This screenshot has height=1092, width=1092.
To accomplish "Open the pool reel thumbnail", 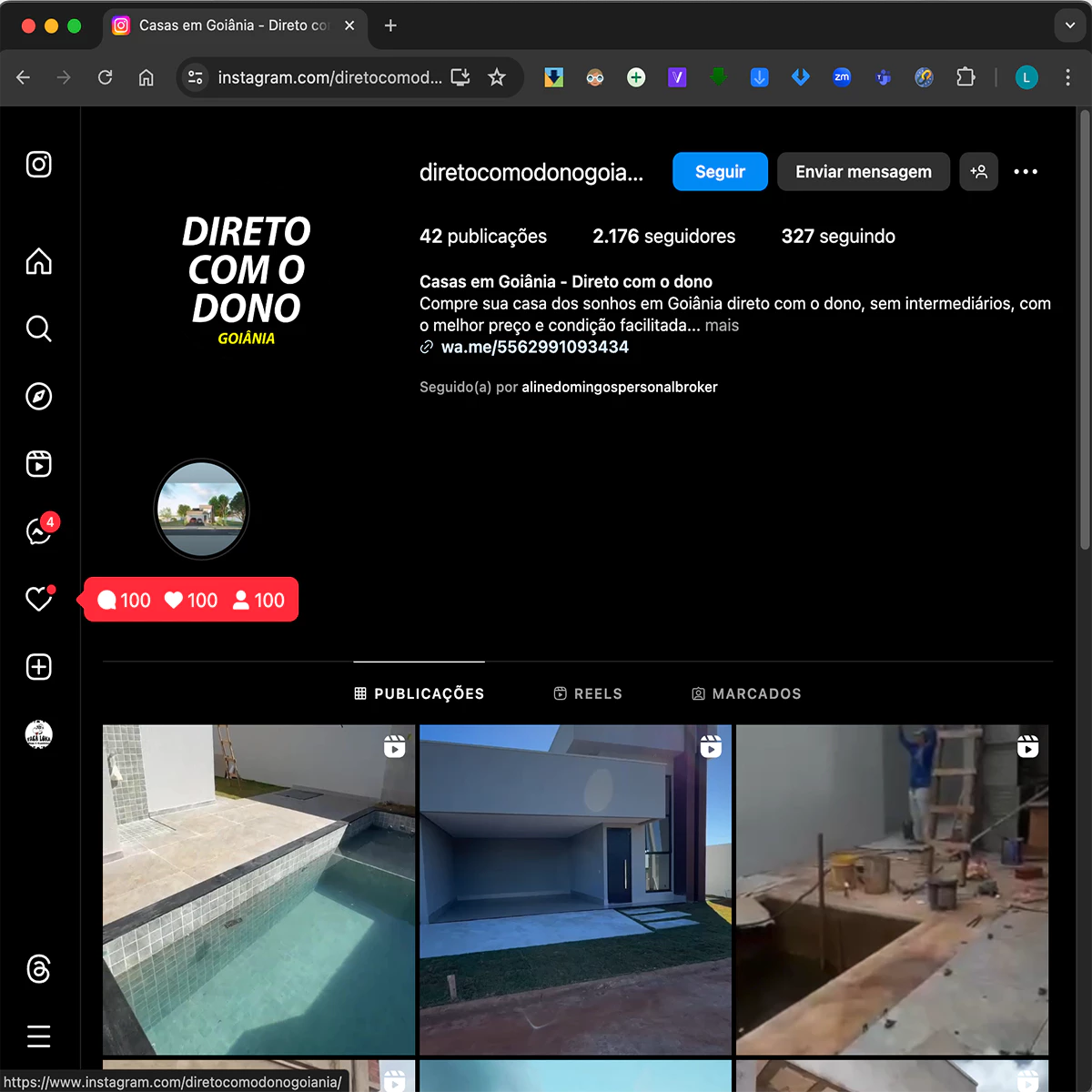I will [258, 890].
